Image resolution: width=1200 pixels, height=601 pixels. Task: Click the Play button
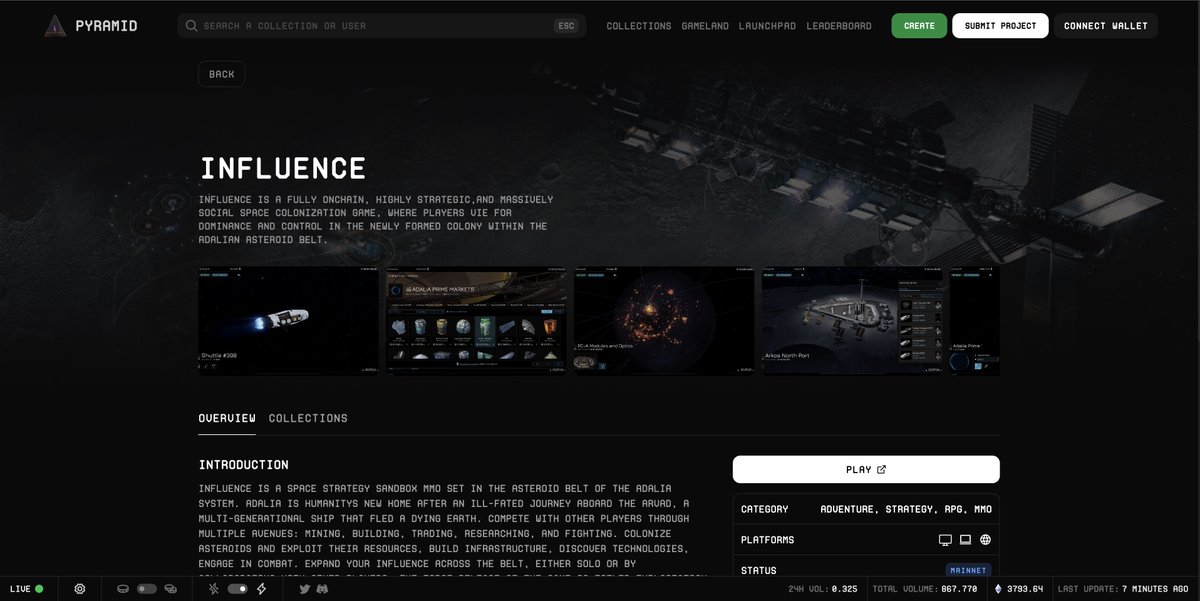(866, 469)
